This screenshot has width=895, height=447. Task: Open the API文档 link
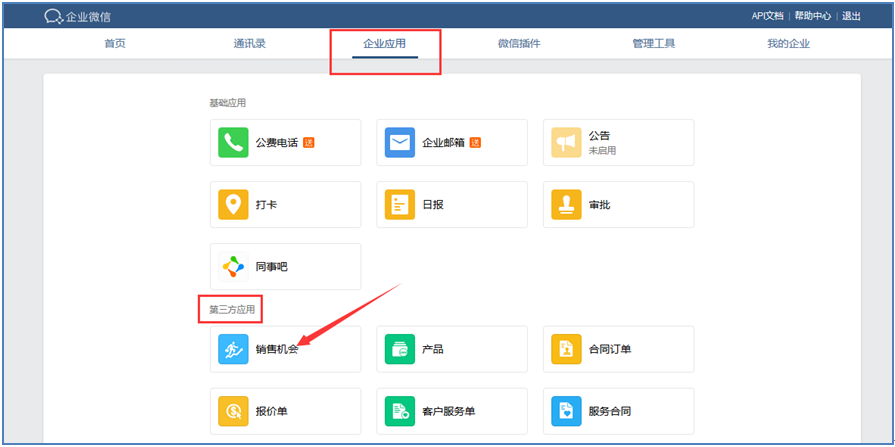[x=768, y=16]
